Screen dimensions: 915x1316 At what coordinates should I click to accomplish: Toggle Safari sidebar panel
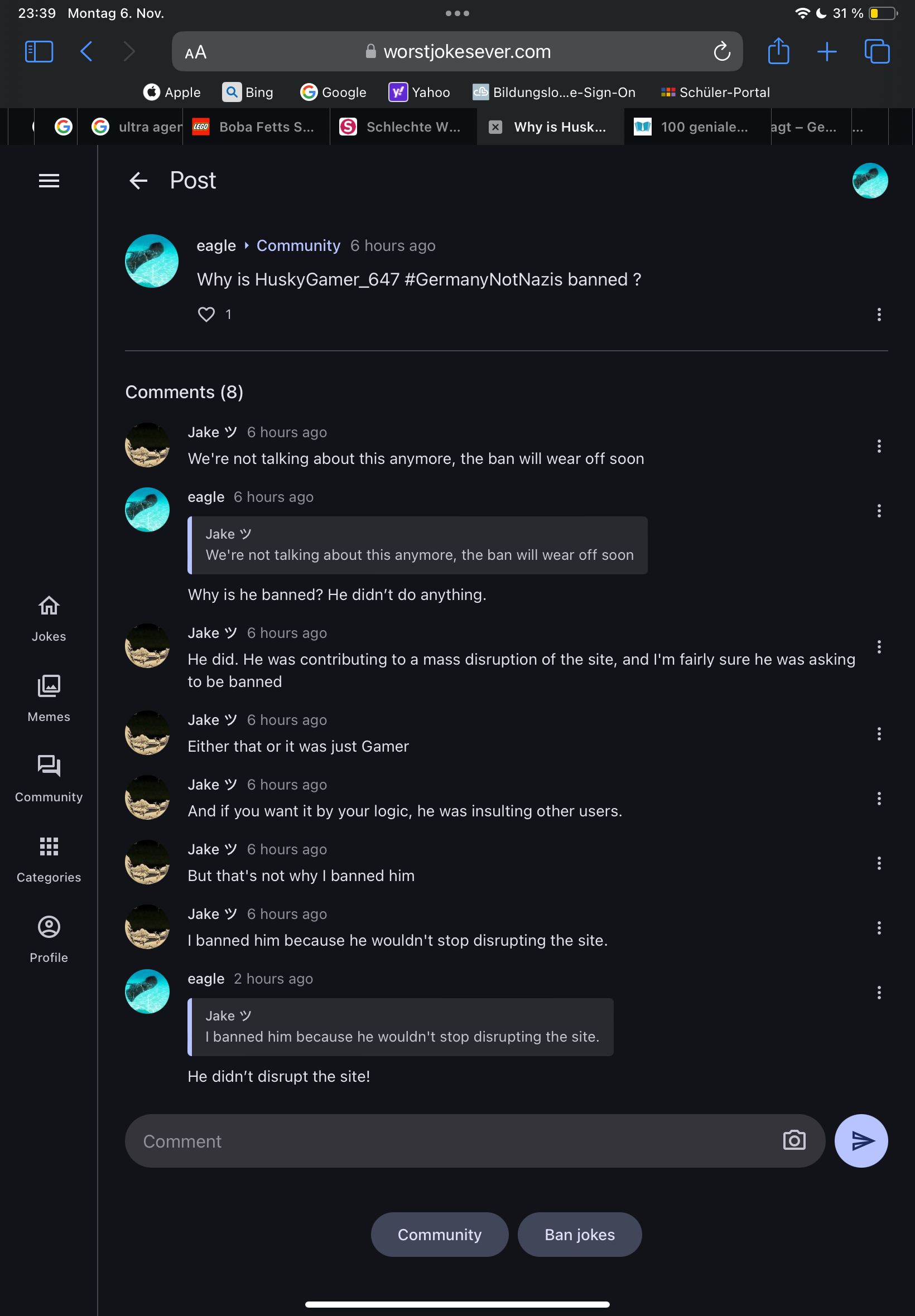pyautogui.click(x=39, y=51)
